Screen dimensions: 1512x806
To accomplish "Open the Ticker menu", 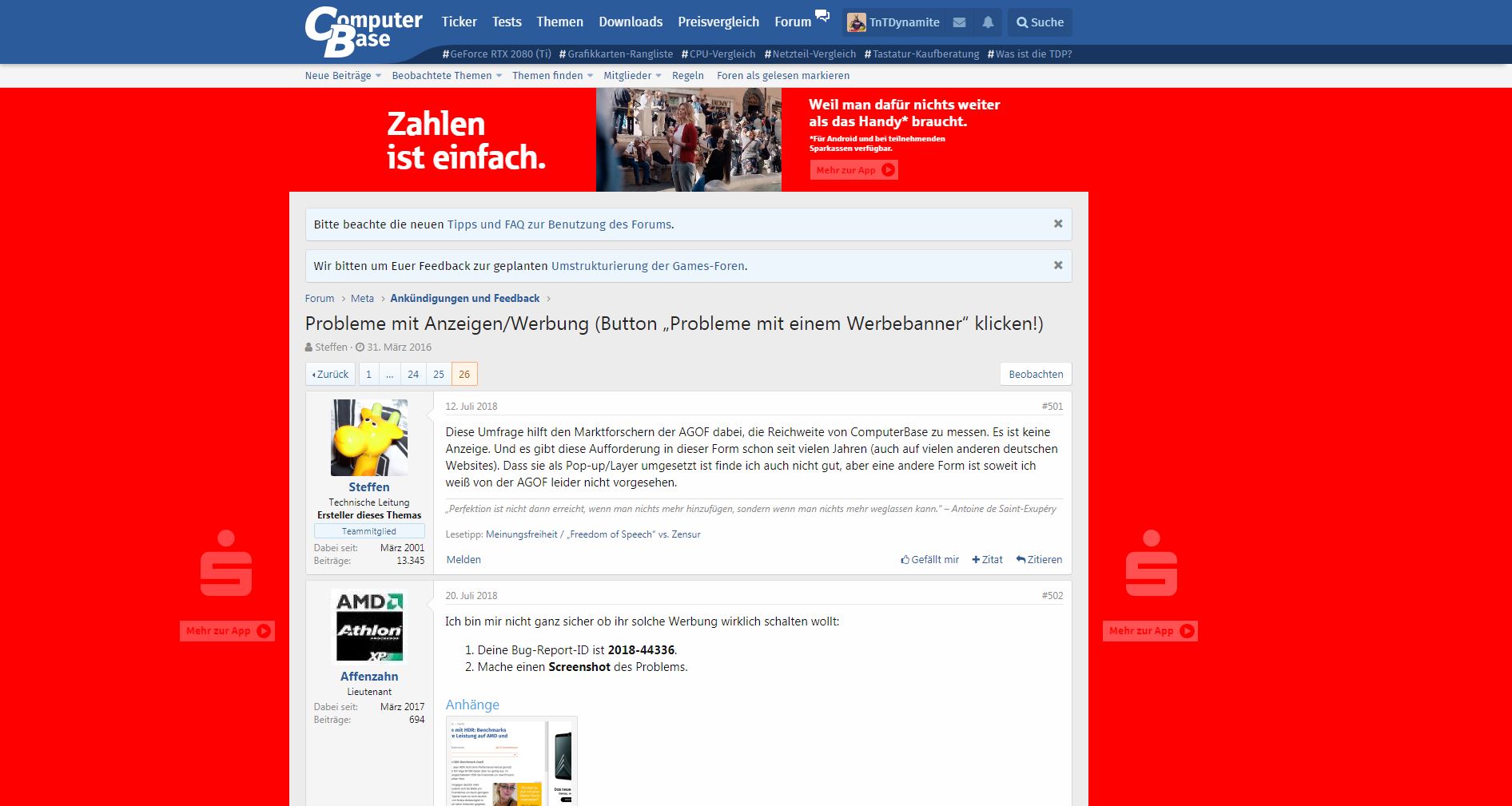I will pos(459,22).
